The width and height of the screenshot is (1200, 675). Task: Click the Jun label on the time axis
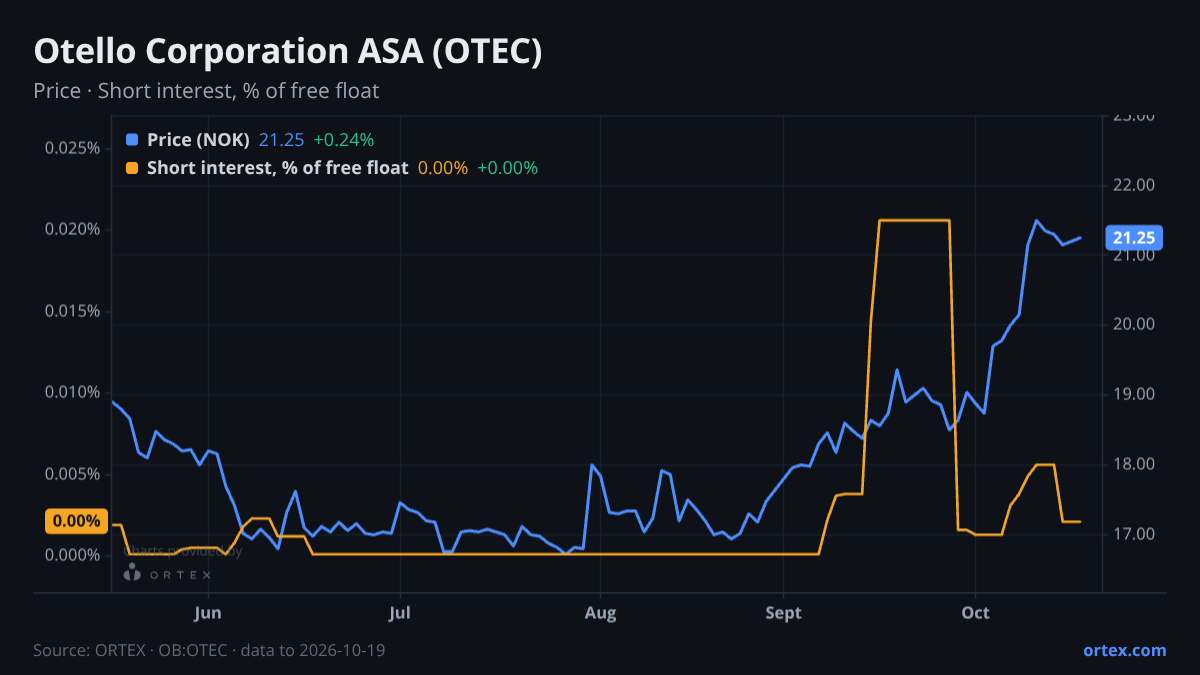point(208,613)
